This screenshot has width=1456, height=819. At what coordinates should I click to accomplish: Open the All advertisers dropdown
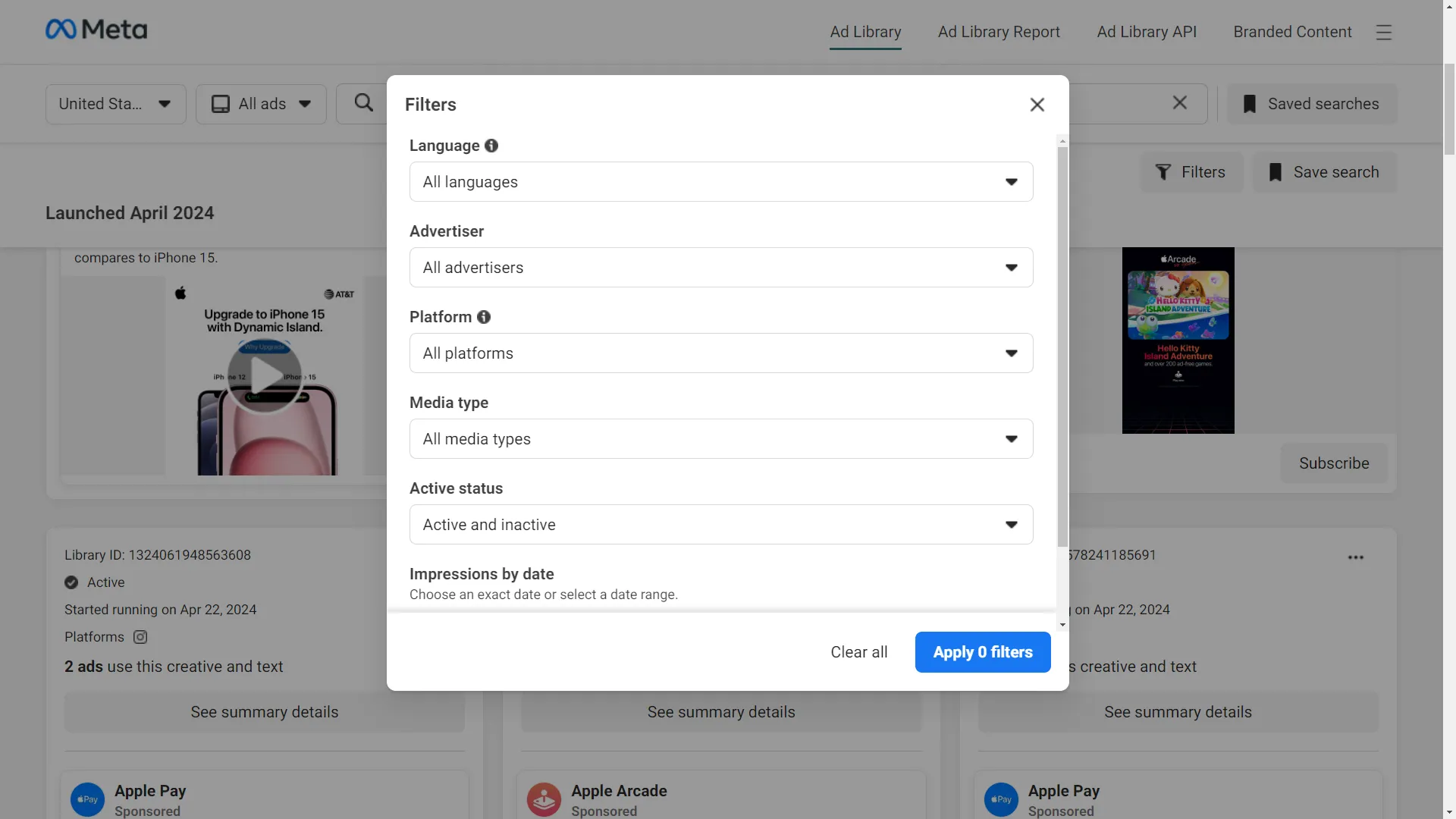721,268
